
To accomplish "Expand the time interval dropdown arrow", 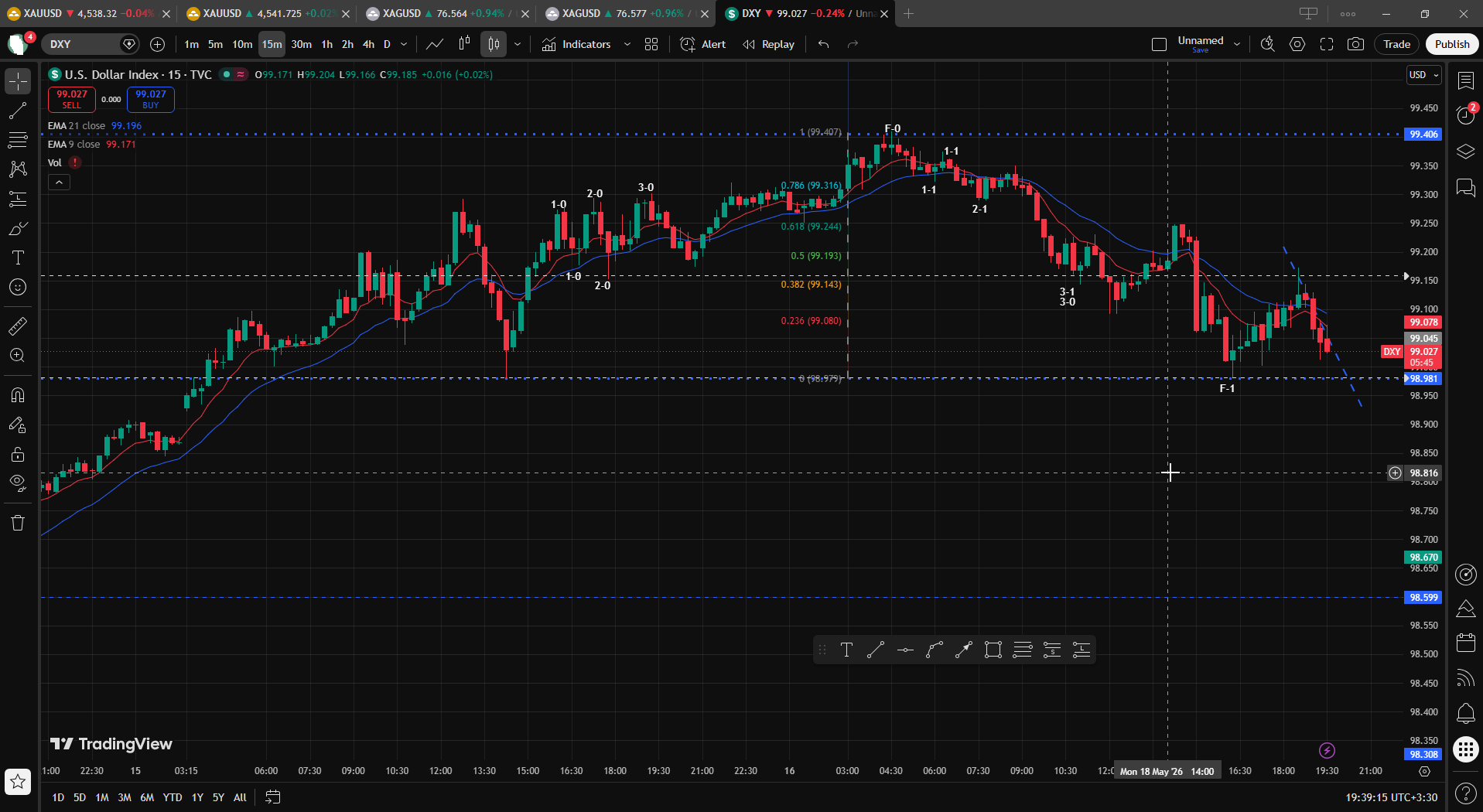I will 404,44.
